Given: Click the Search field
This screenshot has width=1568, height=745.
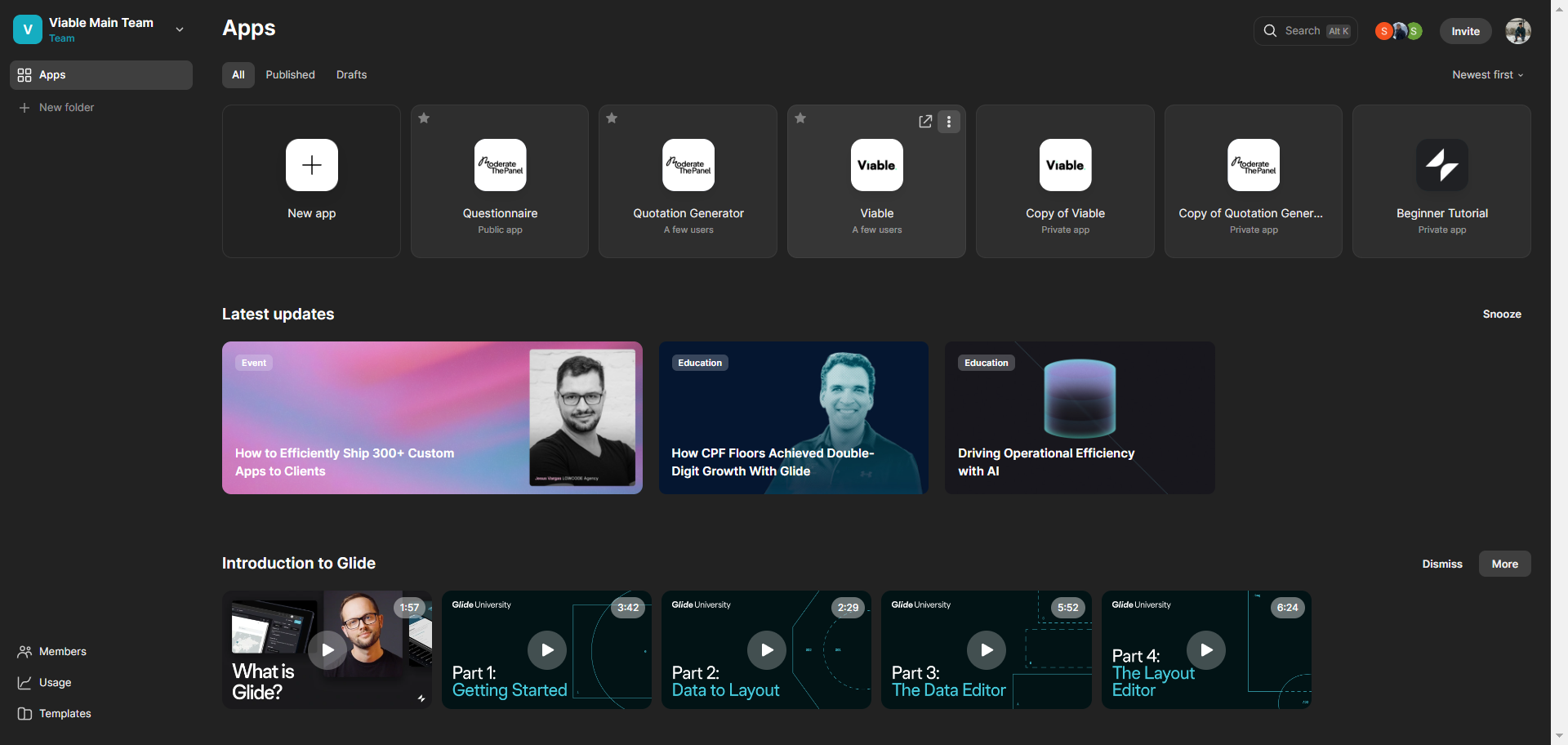Looking at the screenshot, I should [x=1305, y=31].
